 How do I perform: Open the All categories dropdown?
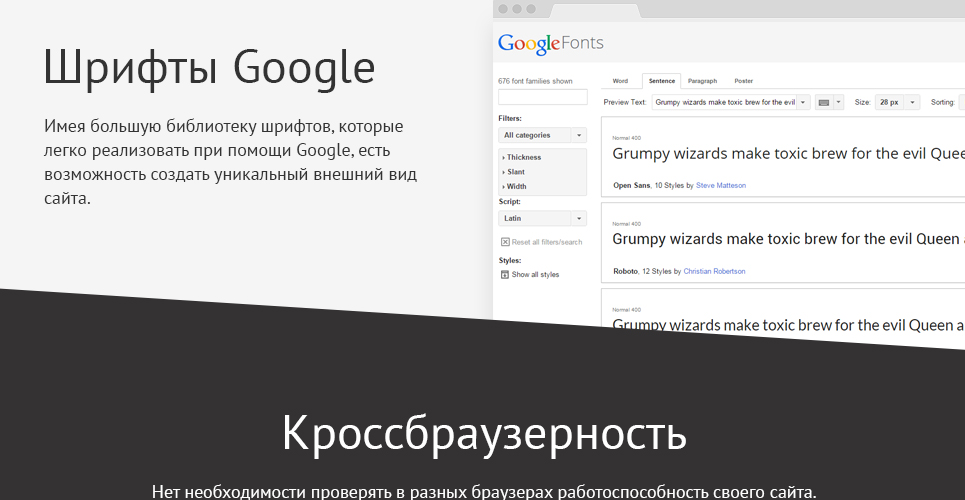click(x=542, y=135)
